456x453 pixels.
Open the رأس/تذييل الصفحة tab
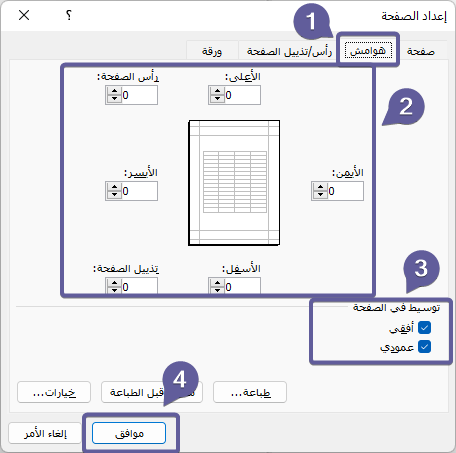pos(289,51)
